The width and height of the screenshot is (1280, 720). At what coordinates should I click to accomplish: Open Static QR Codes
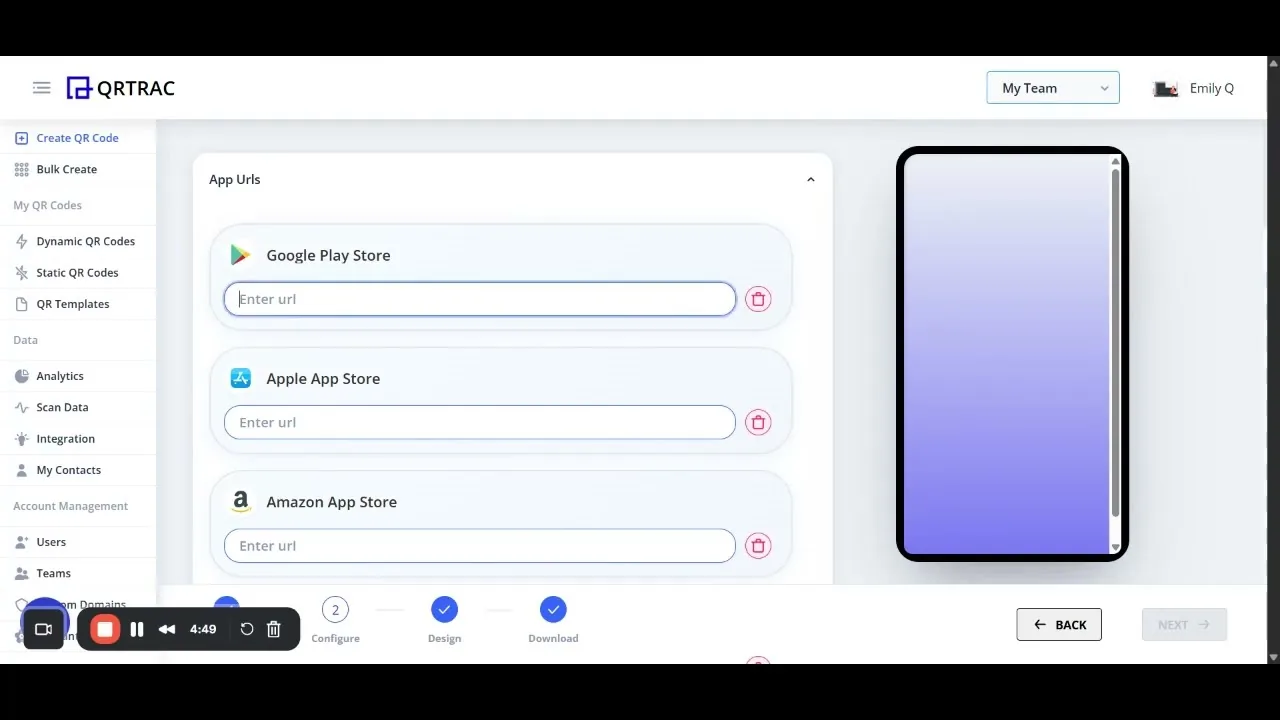(x=77, y=272)
